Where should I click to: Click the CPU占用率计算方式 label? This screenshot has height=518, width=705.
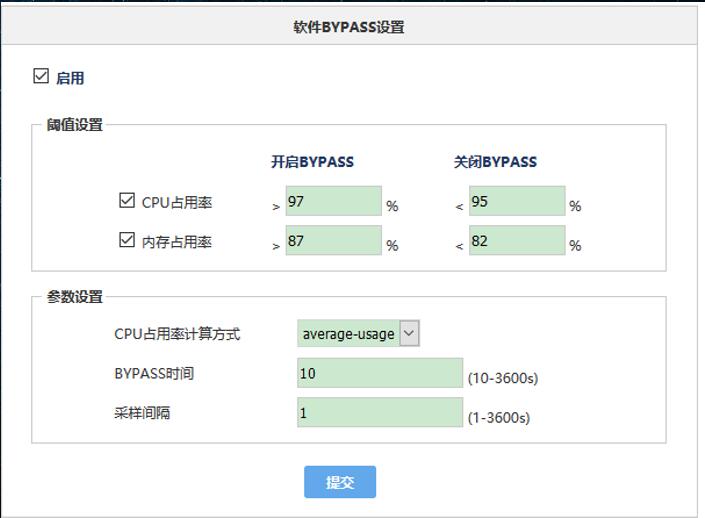177,334
